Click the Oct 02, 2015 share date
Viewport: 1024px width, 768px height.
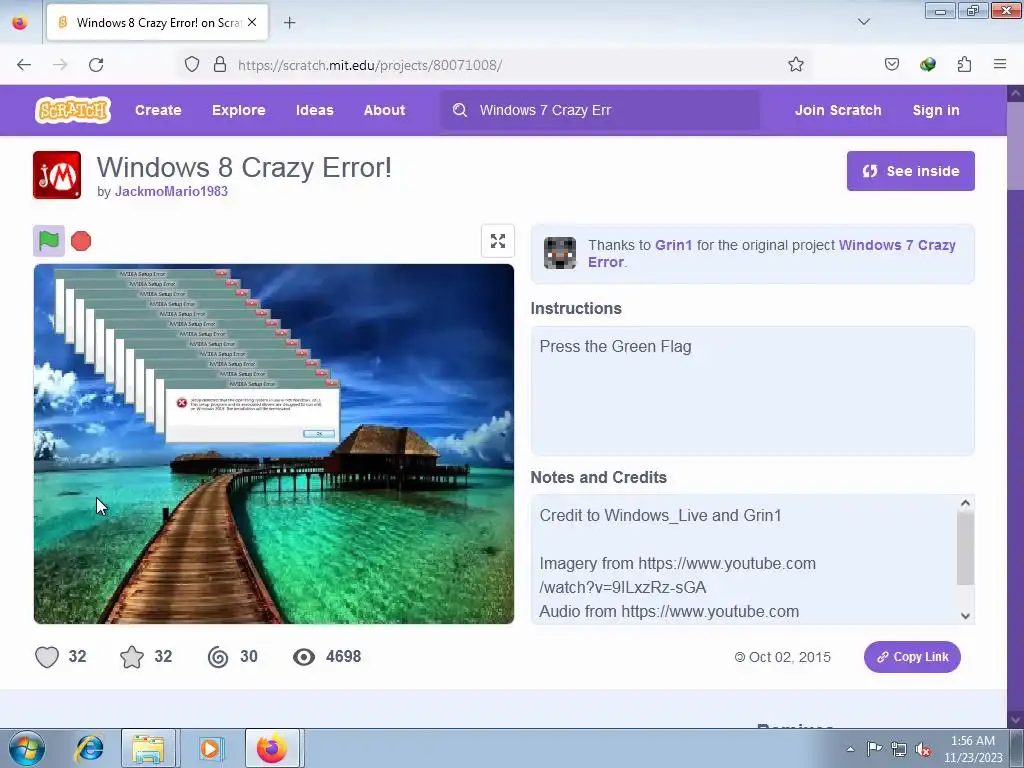click(x=790, y=657)
